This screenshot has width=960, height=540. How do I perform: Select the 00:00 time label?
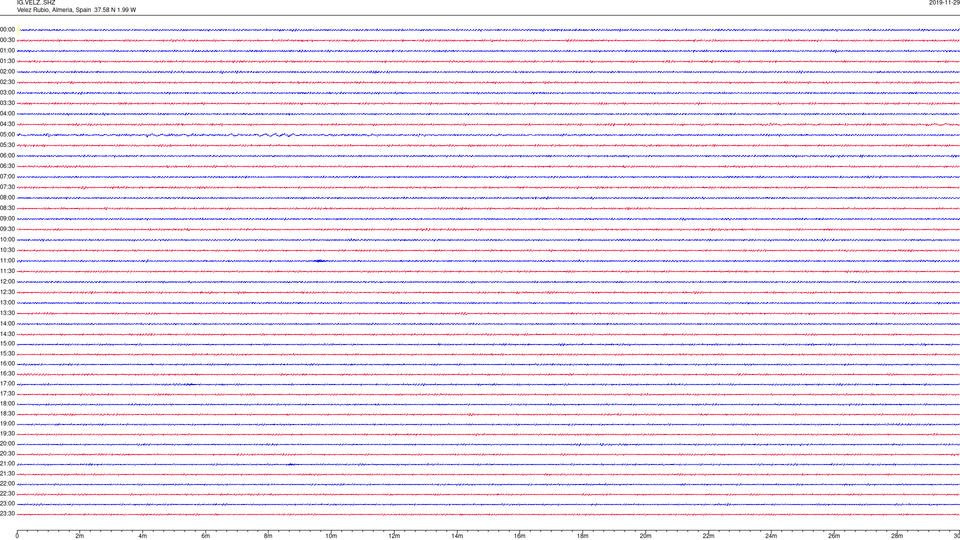tap(7, 29)
